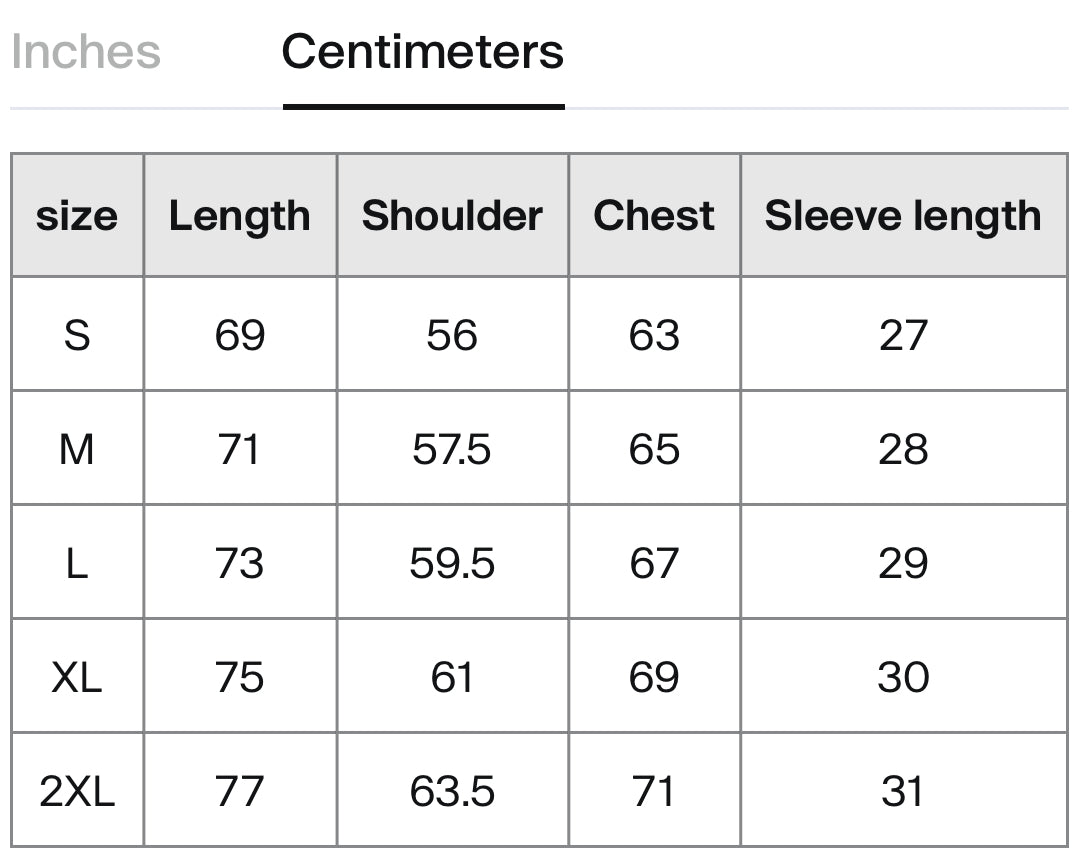Click the 63.5 shoulder value for 2XL
1085x860 pixels.
tap(452, 792)
